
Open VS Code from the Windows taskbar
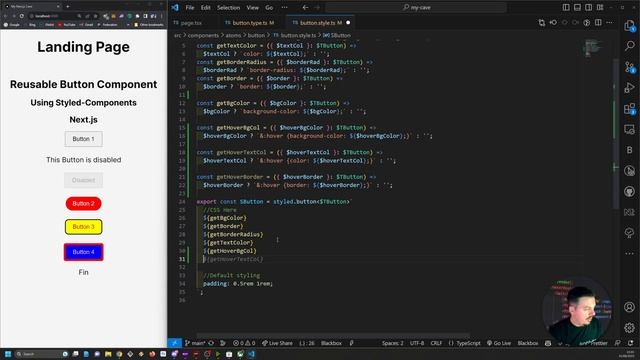251,354
